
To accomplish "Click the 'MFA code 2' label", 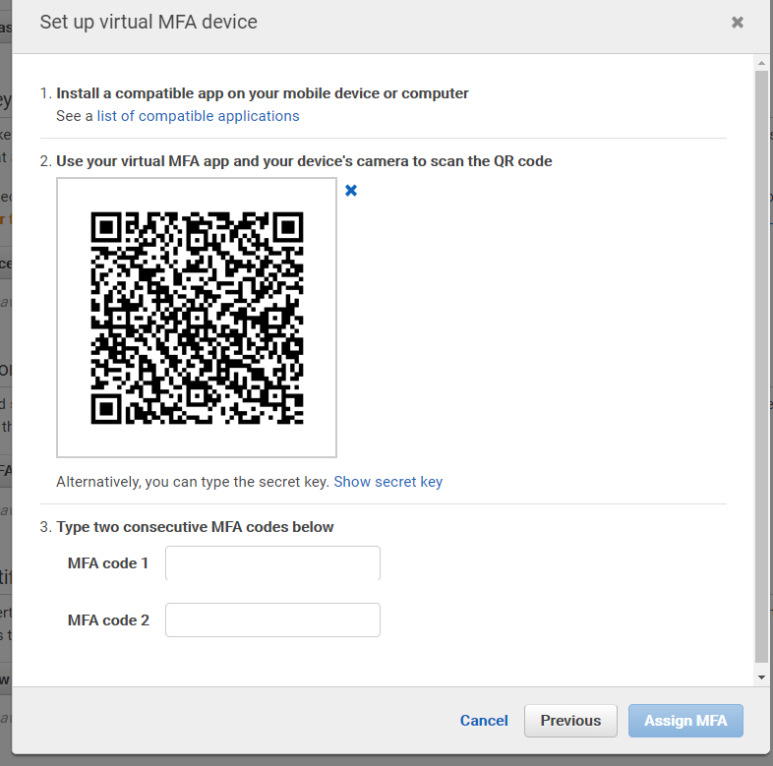I will (108, 620).
